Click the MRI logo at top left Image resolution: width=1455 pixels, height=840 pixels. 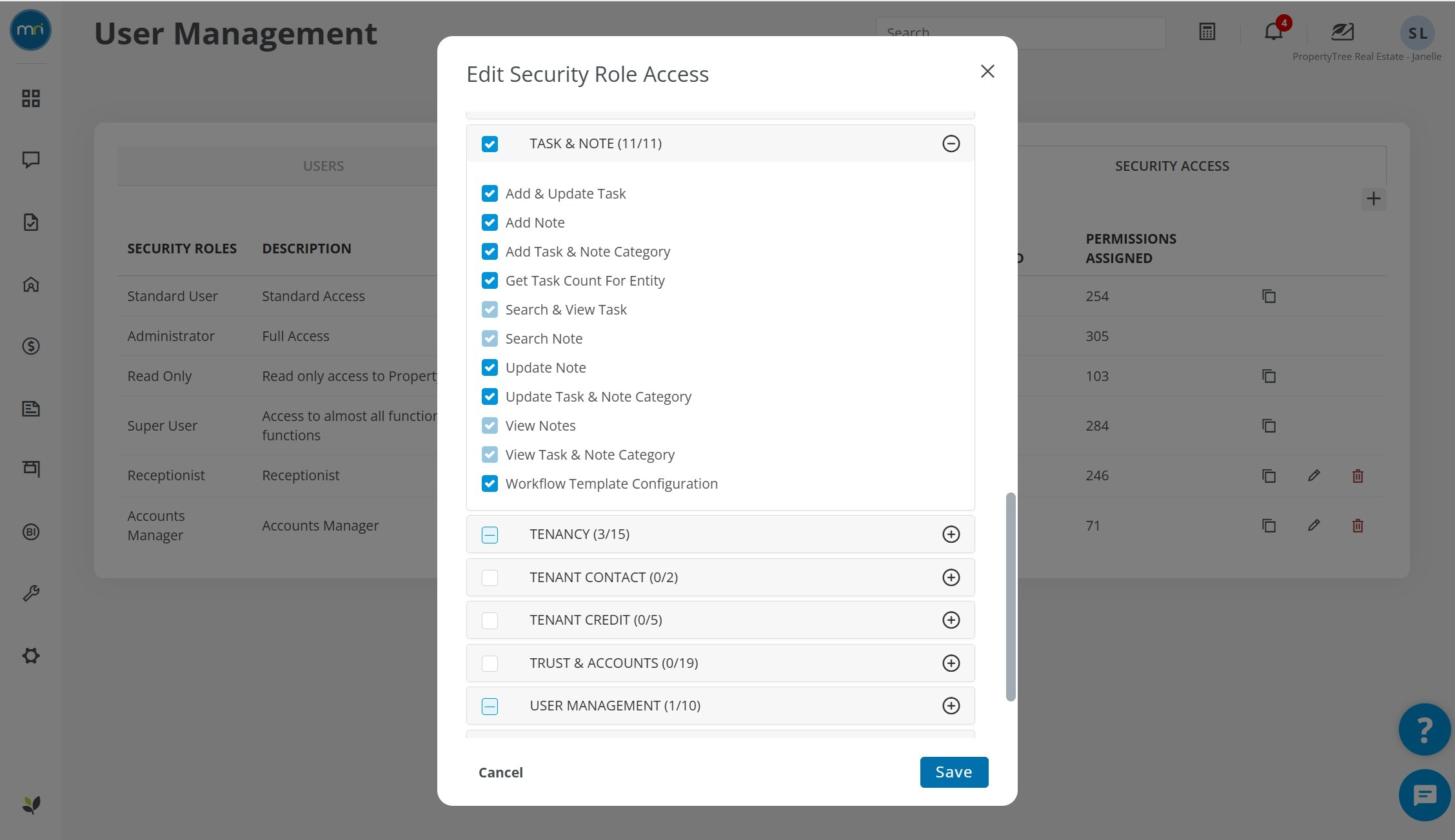click(x=30, y=30)
